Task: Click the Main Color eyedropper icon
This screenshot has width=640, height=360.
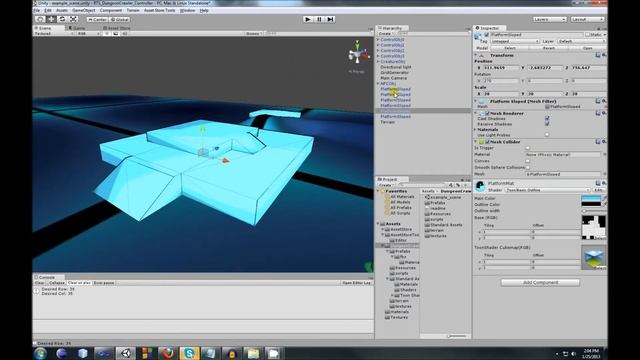Action: pyautogui.click(x=604, y=198)
